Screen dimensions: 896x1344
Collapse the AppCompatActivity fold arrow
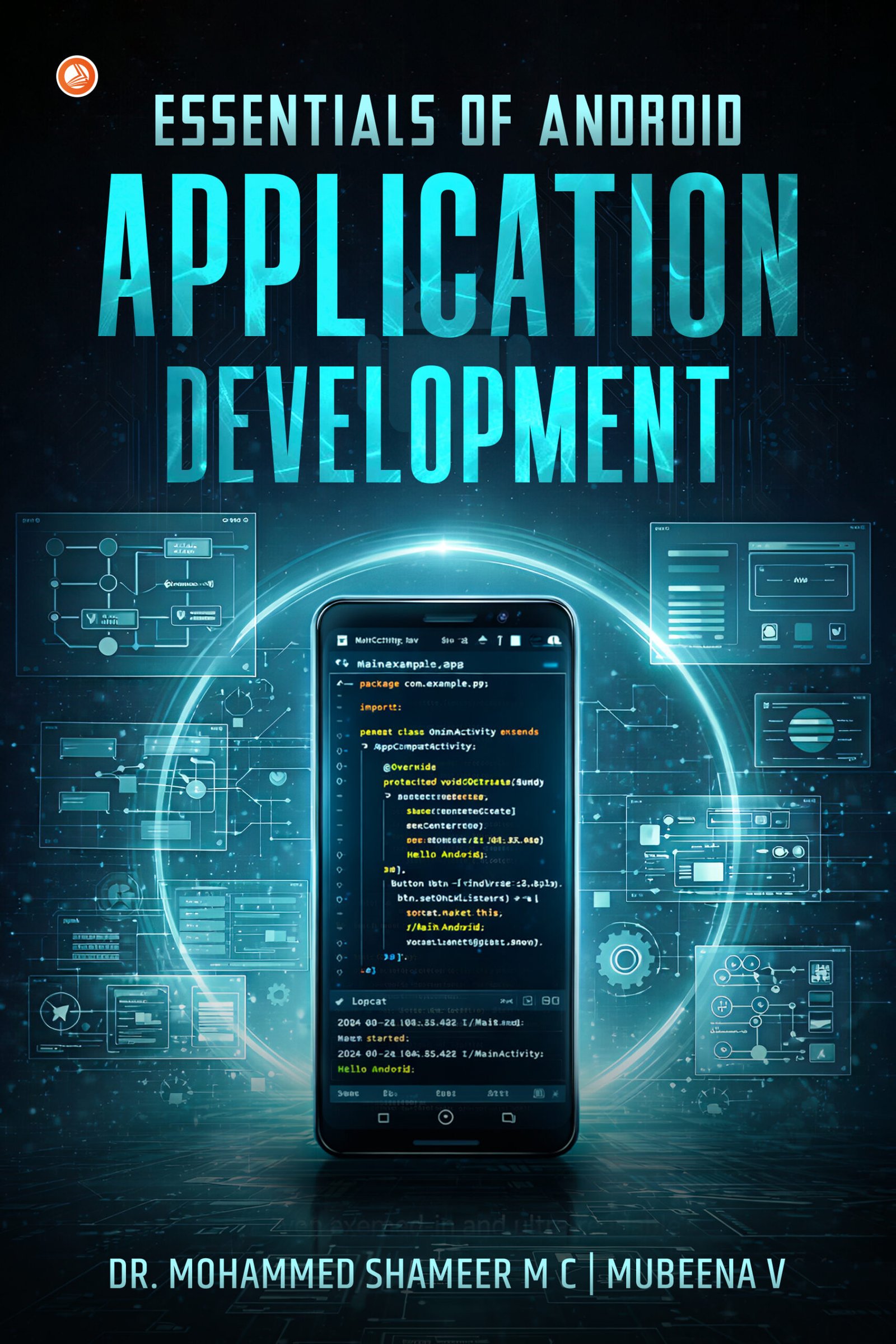(x=364, y=747)
